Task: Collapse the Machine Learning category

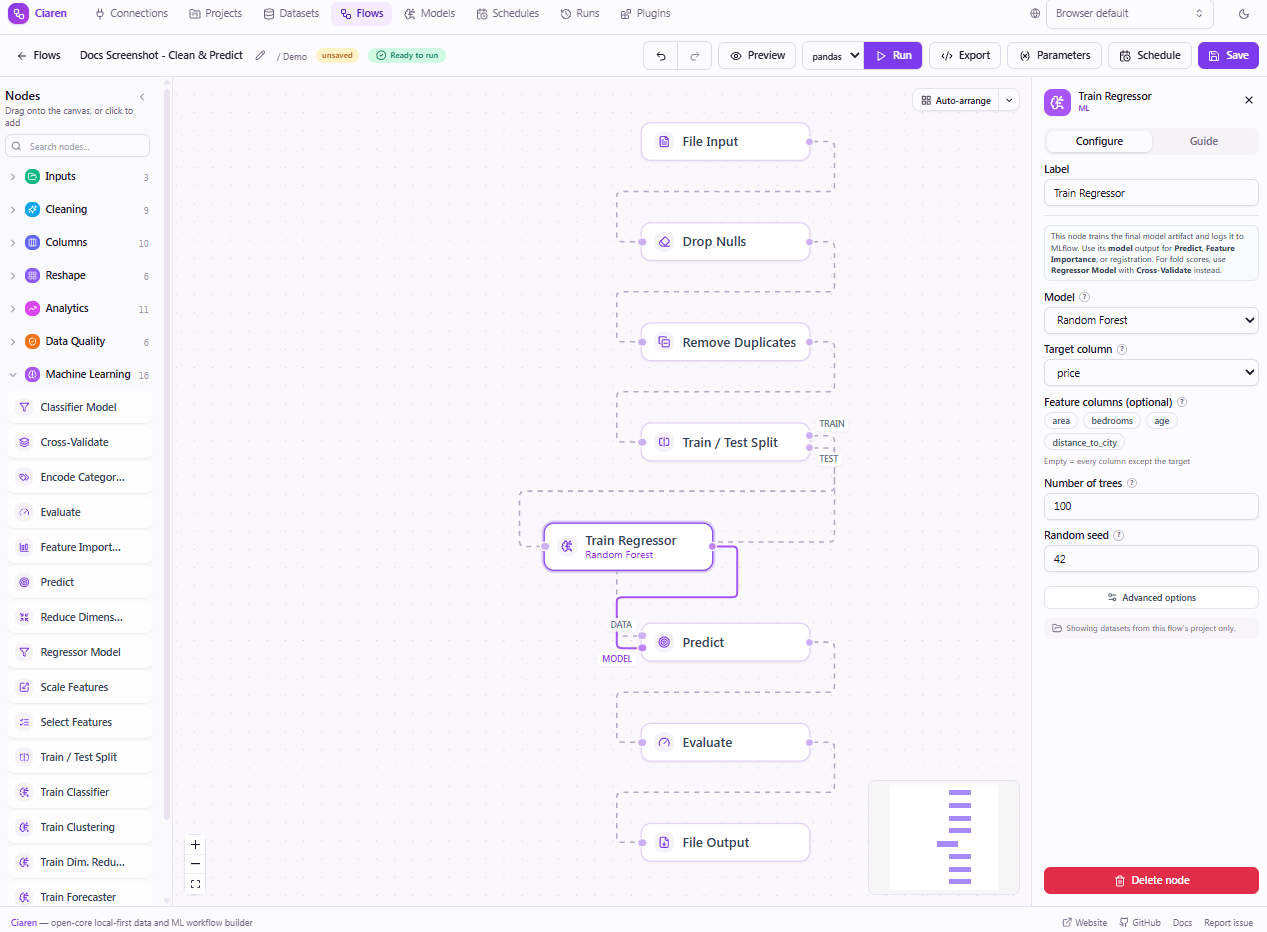Action: [80, 375]
